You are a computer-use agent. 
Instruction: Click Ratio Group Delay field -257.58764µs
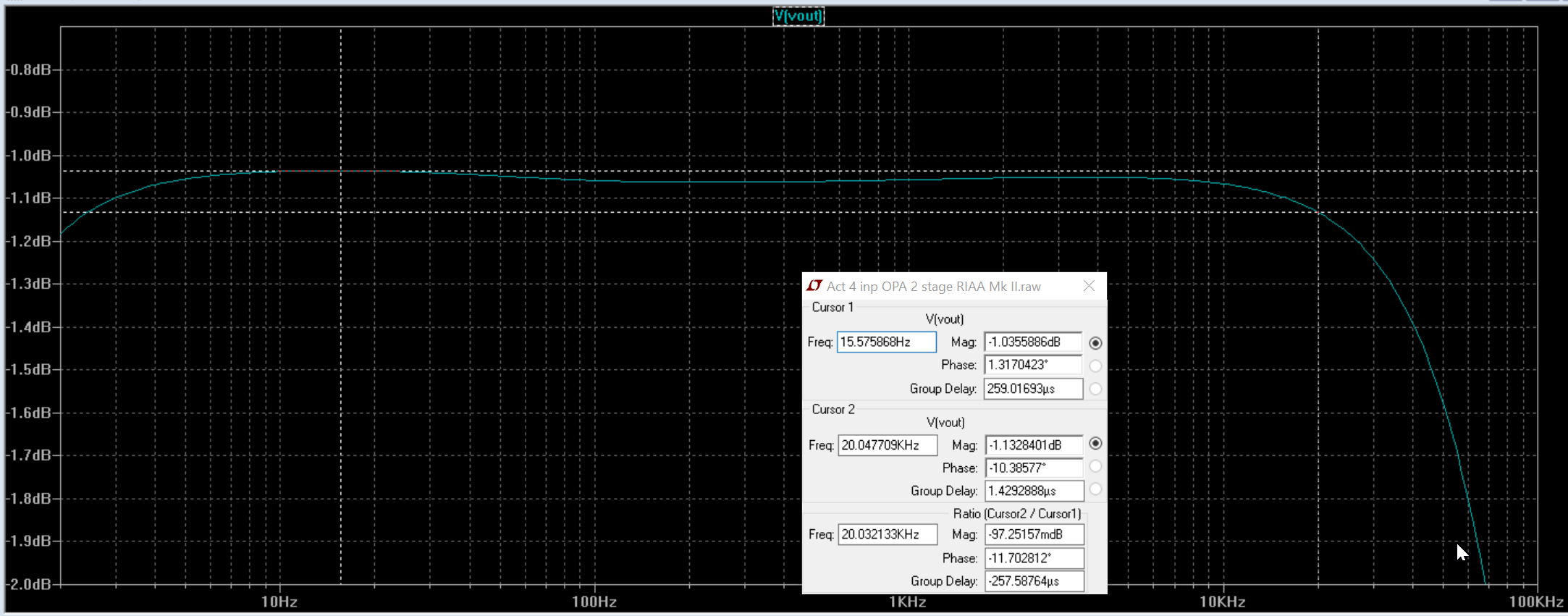click(x=1034, y=581)
